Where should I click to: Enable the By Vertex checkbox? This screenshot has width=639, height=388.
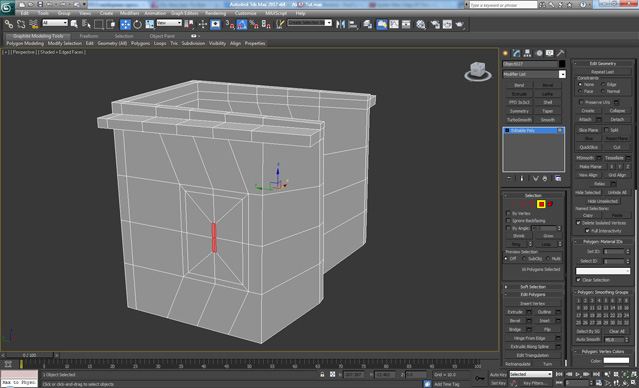pos(508,213)
